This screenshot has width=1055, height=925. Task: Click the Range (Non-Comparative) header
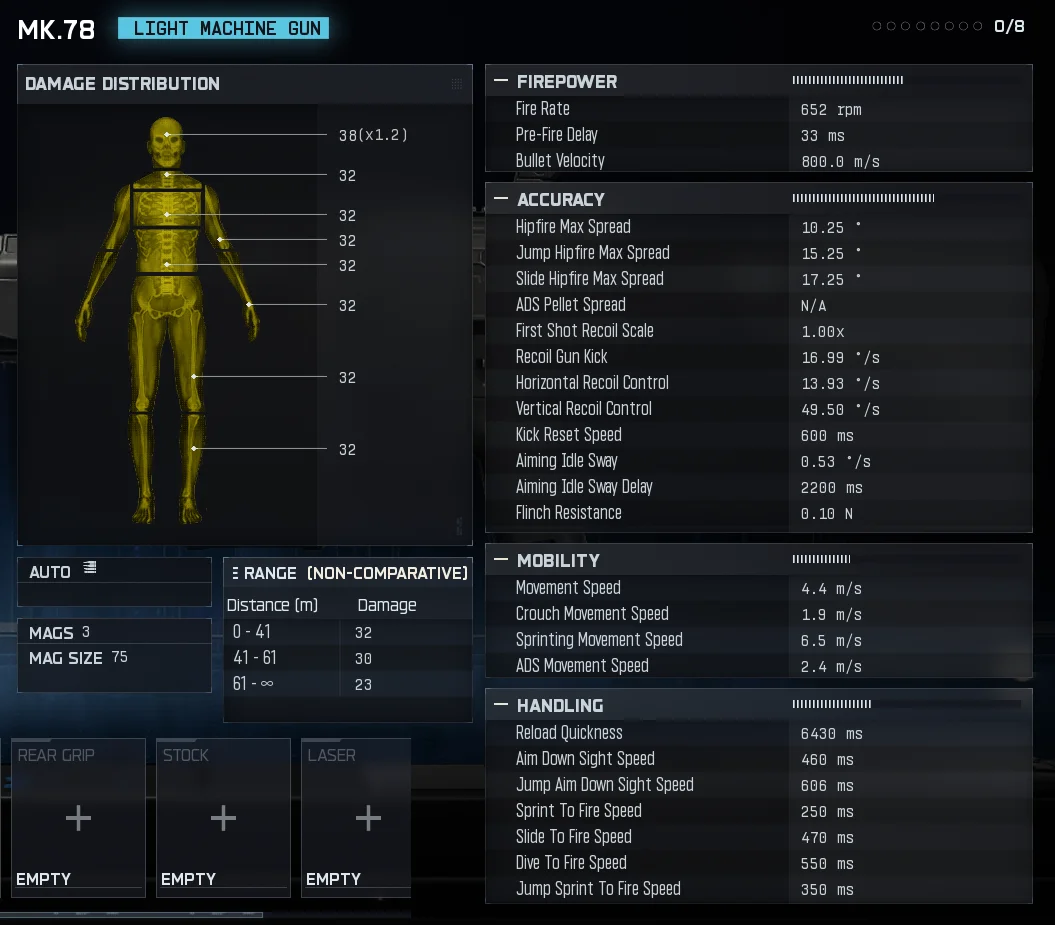point(355,573)
